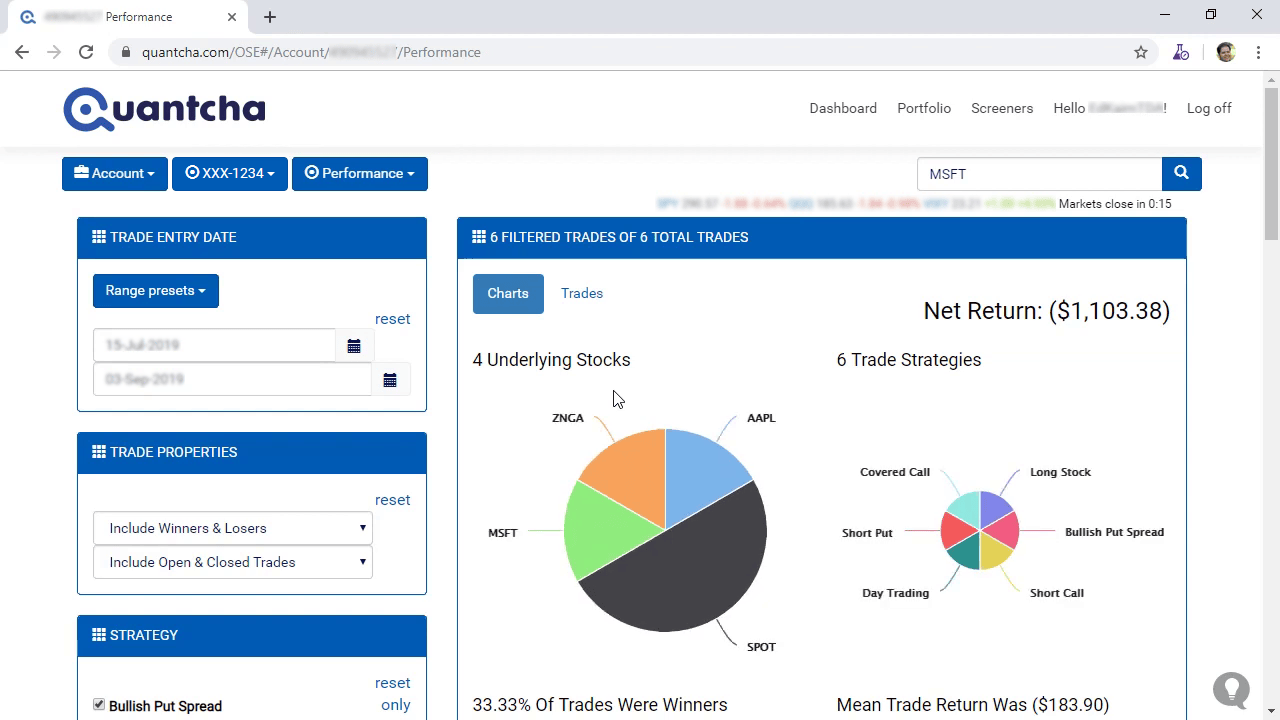Viewport: 1280px width, 720px height.
Task: Open the Account dropdown
Action: coord(115,173)
